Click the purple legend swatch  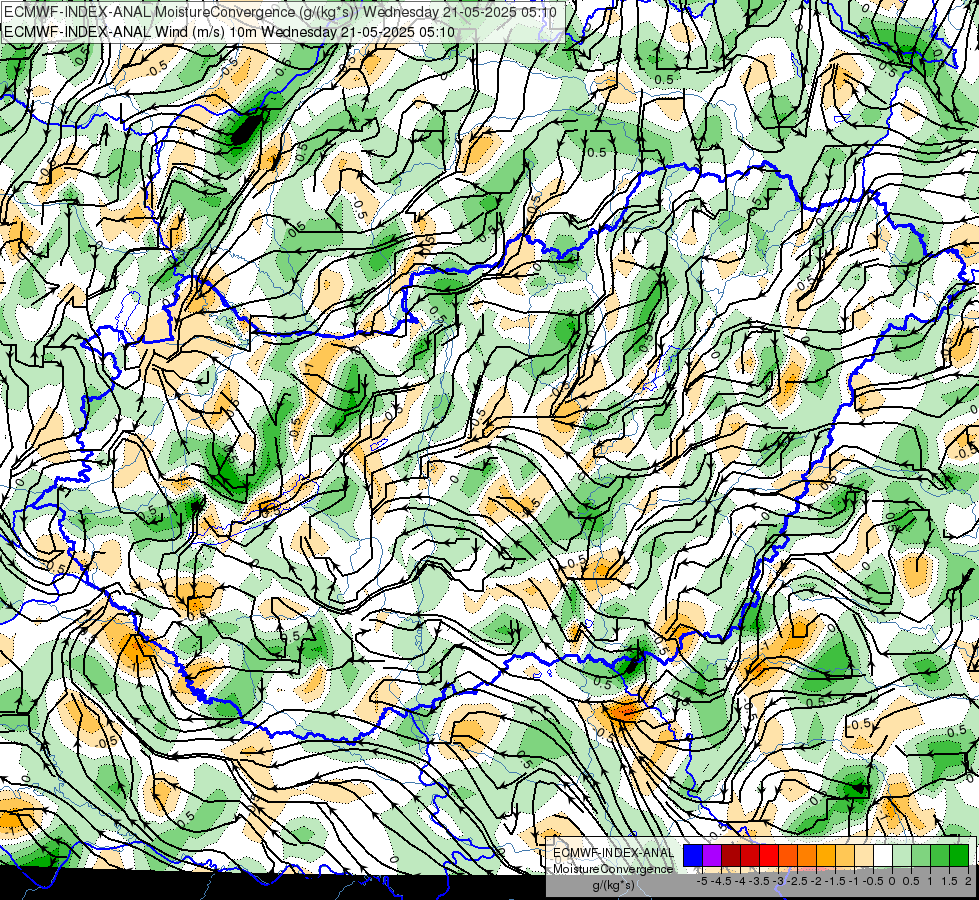(712, 856)
